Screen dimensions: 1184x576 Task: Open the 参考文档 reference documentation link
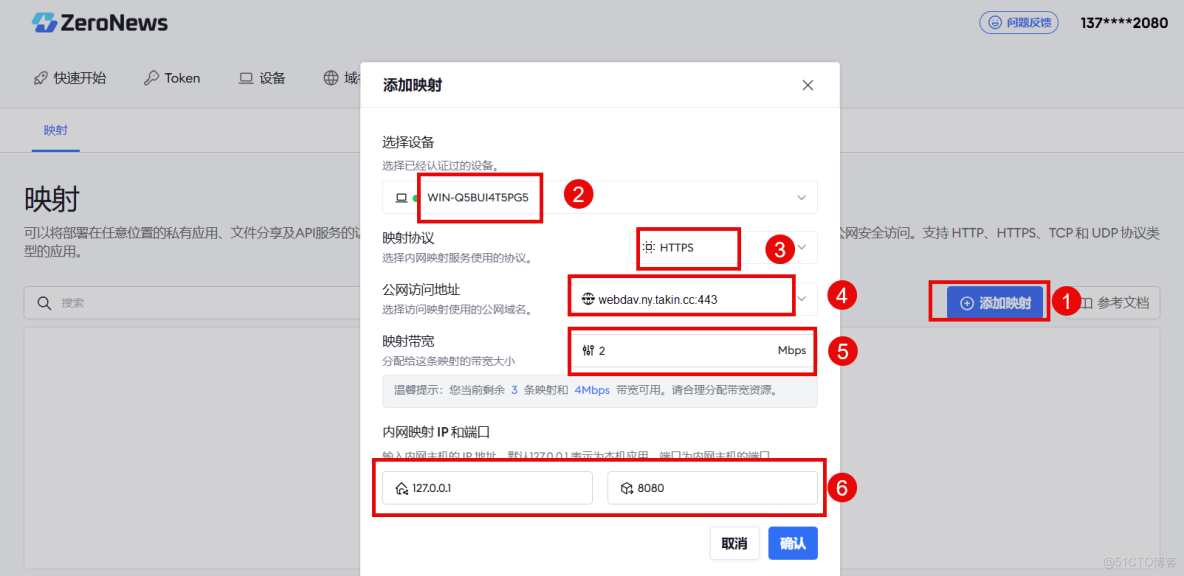(x=1124, y=302)
